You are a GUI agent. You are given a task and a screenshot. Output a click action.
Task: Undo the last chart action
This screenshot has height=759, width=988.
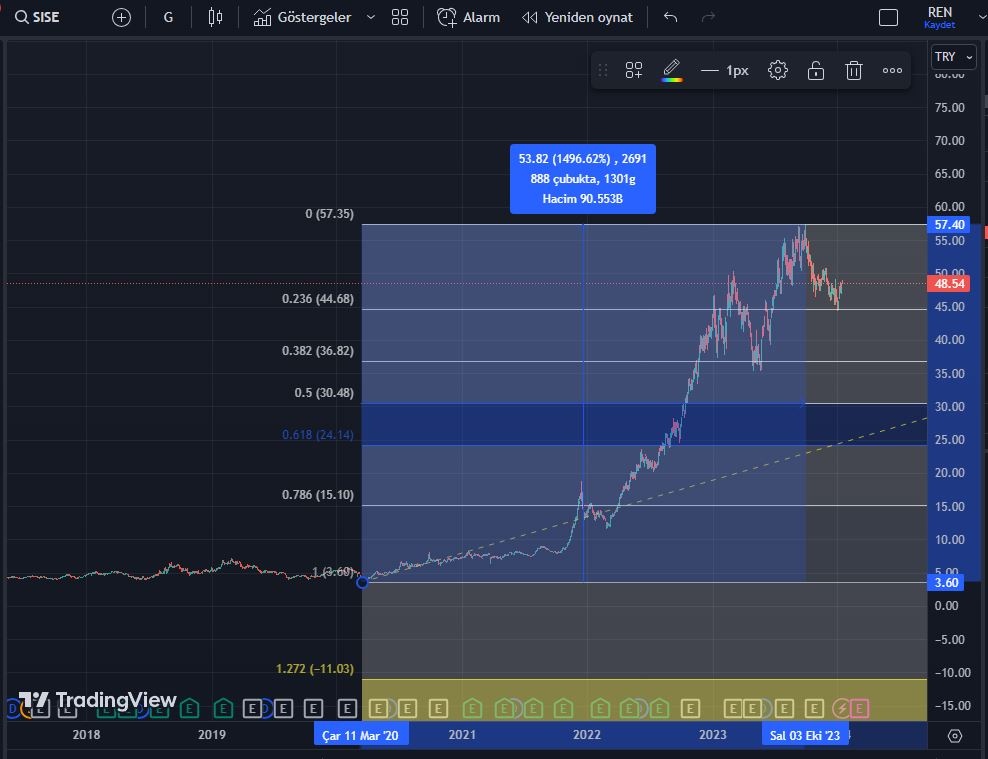click(x=670, y=17)
